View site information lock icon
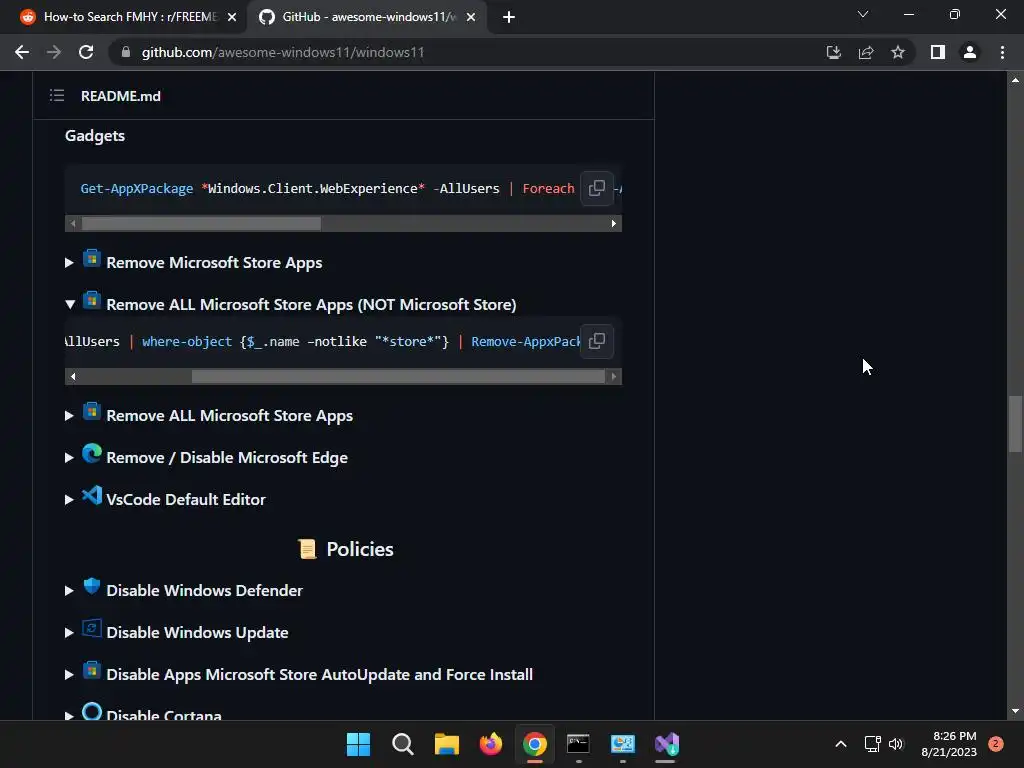Screen dimensions: 1024x768 (126, 52)
